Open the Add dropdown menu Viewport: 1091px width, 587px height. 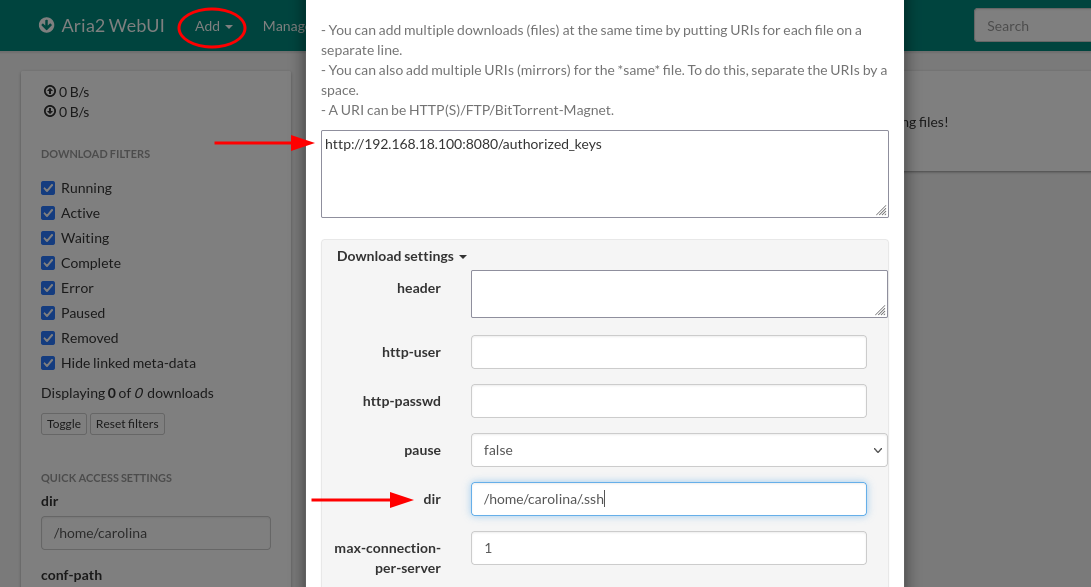point(213,26)
